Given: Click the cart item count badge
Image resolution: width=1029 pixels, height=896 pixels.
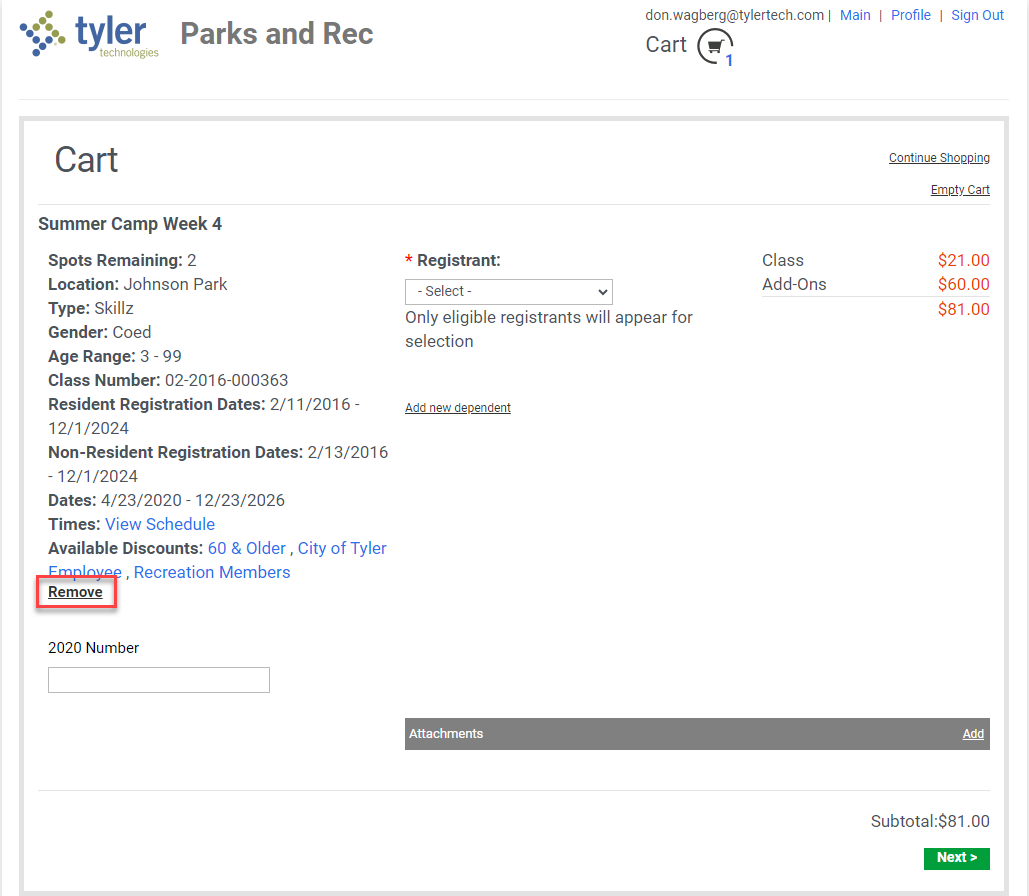Looking at the screenshot, I should pos(729,61).
